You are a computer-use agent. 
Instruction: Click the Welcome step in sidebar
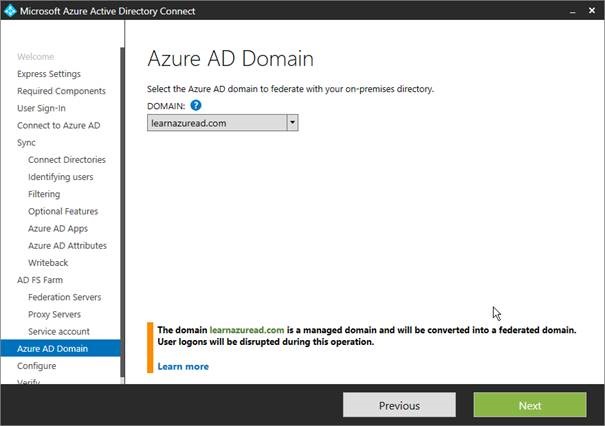pos(35,57)
